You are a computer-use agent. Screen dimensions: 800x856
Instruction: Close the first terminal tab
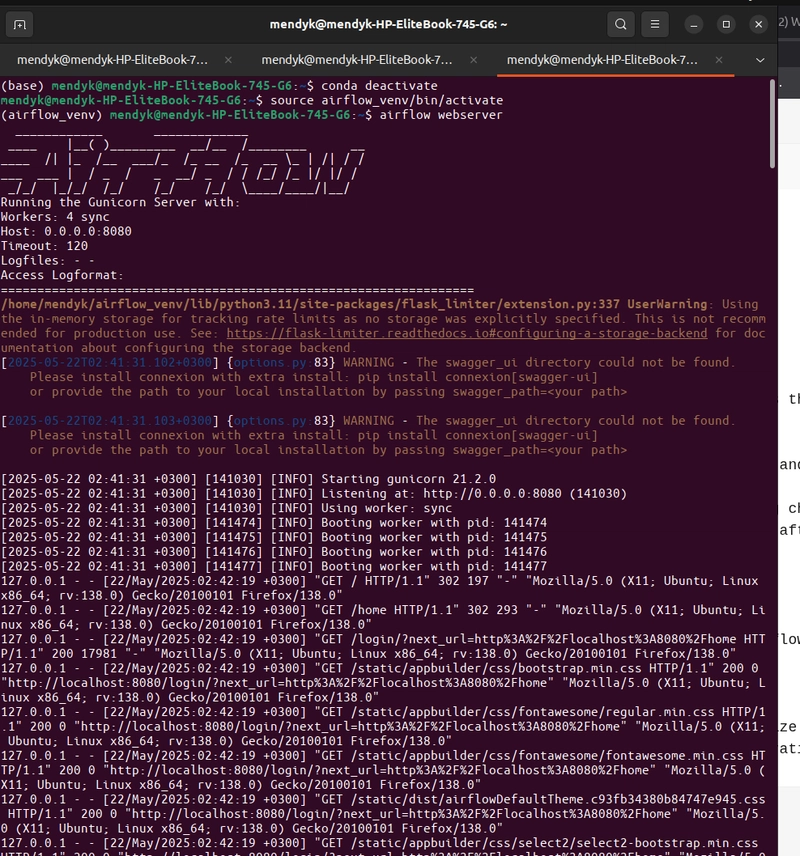tap(228, 60)
